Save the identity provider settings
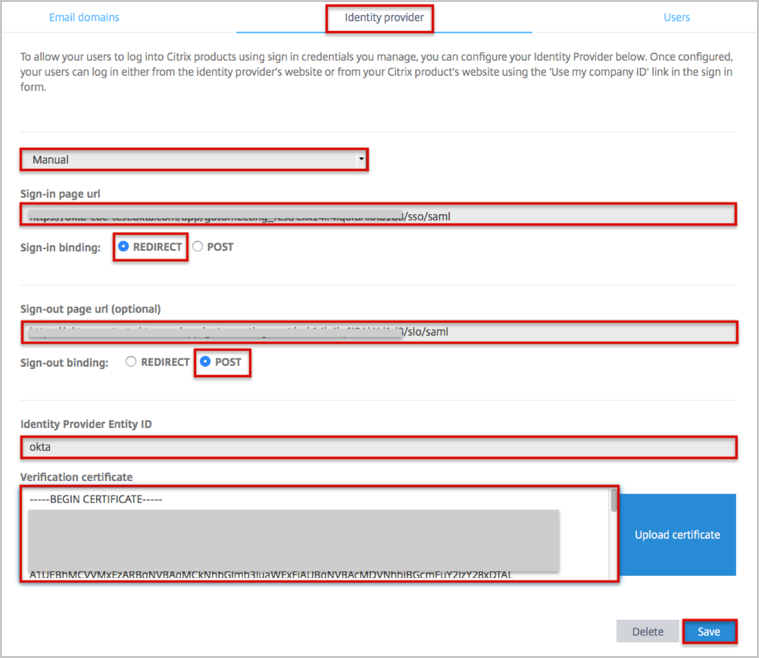The image size is (759, 658). pyautogui.click(x=709, y=632)
